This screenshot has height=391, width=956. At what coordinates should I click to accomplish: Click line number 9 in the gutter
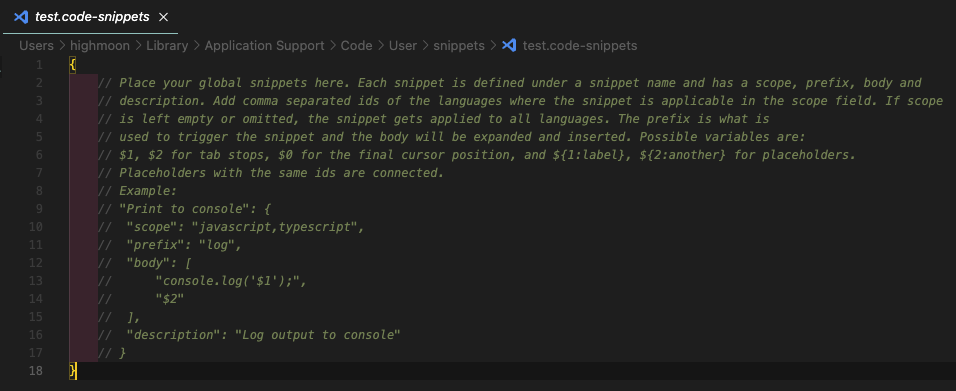coord(39,209)
